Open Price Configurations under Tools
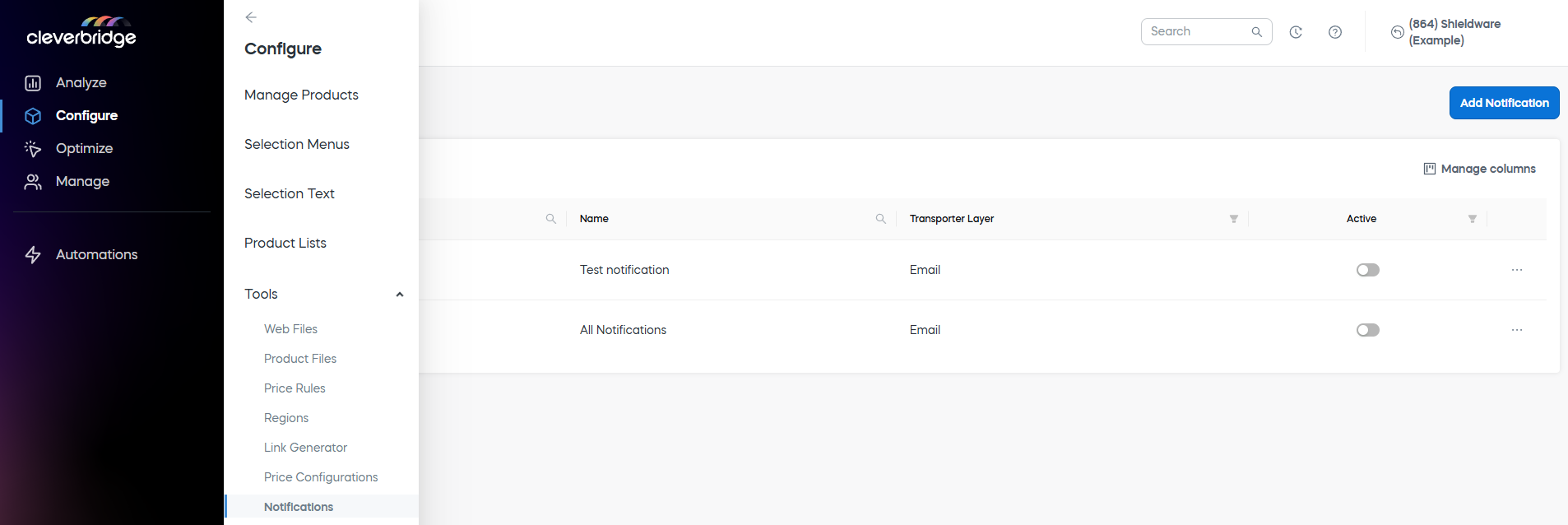1568x525 pixels. pos(321,477)
